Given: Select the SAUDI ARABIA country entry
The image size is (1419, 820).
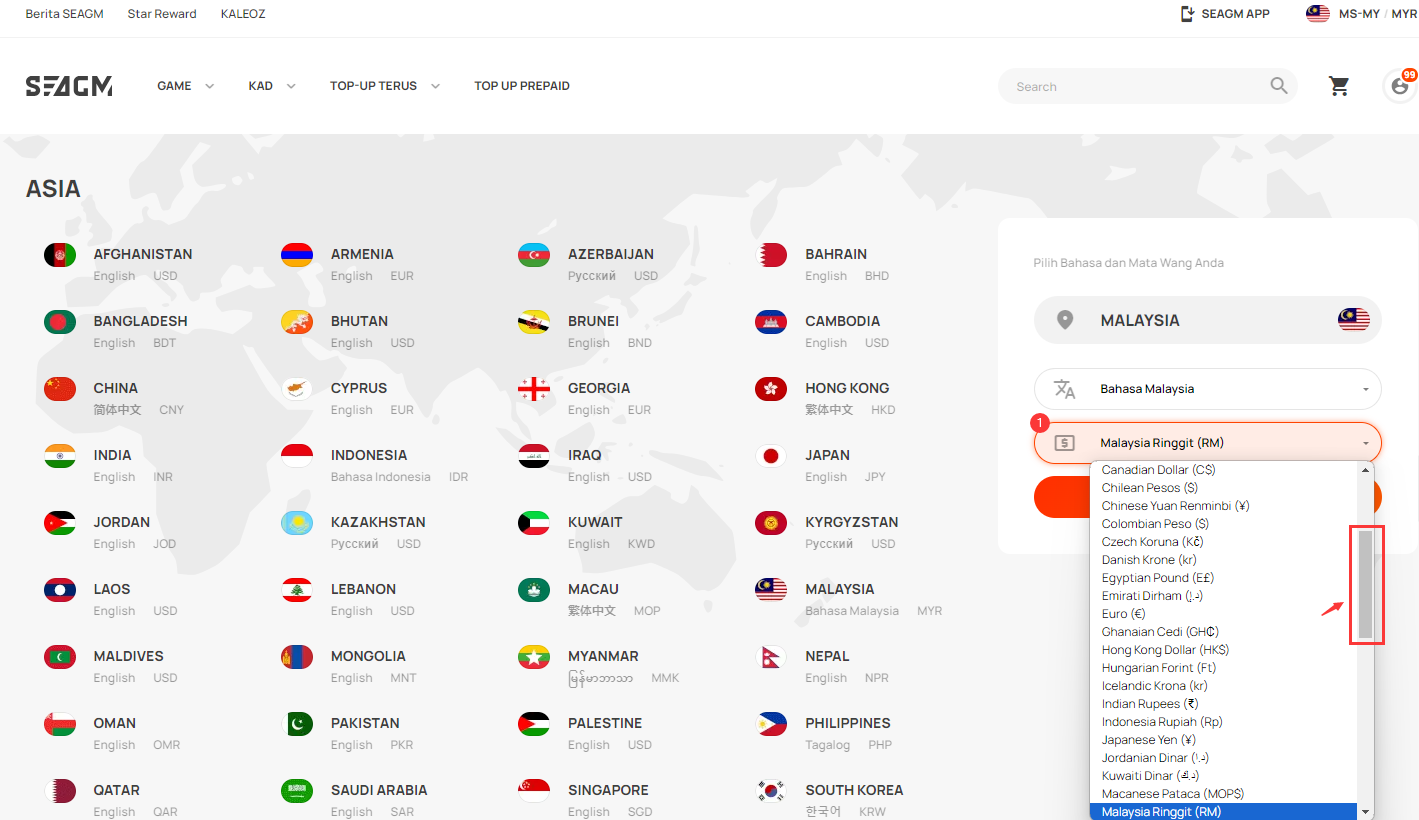Looking at the screenshot, I should [354, 800].
